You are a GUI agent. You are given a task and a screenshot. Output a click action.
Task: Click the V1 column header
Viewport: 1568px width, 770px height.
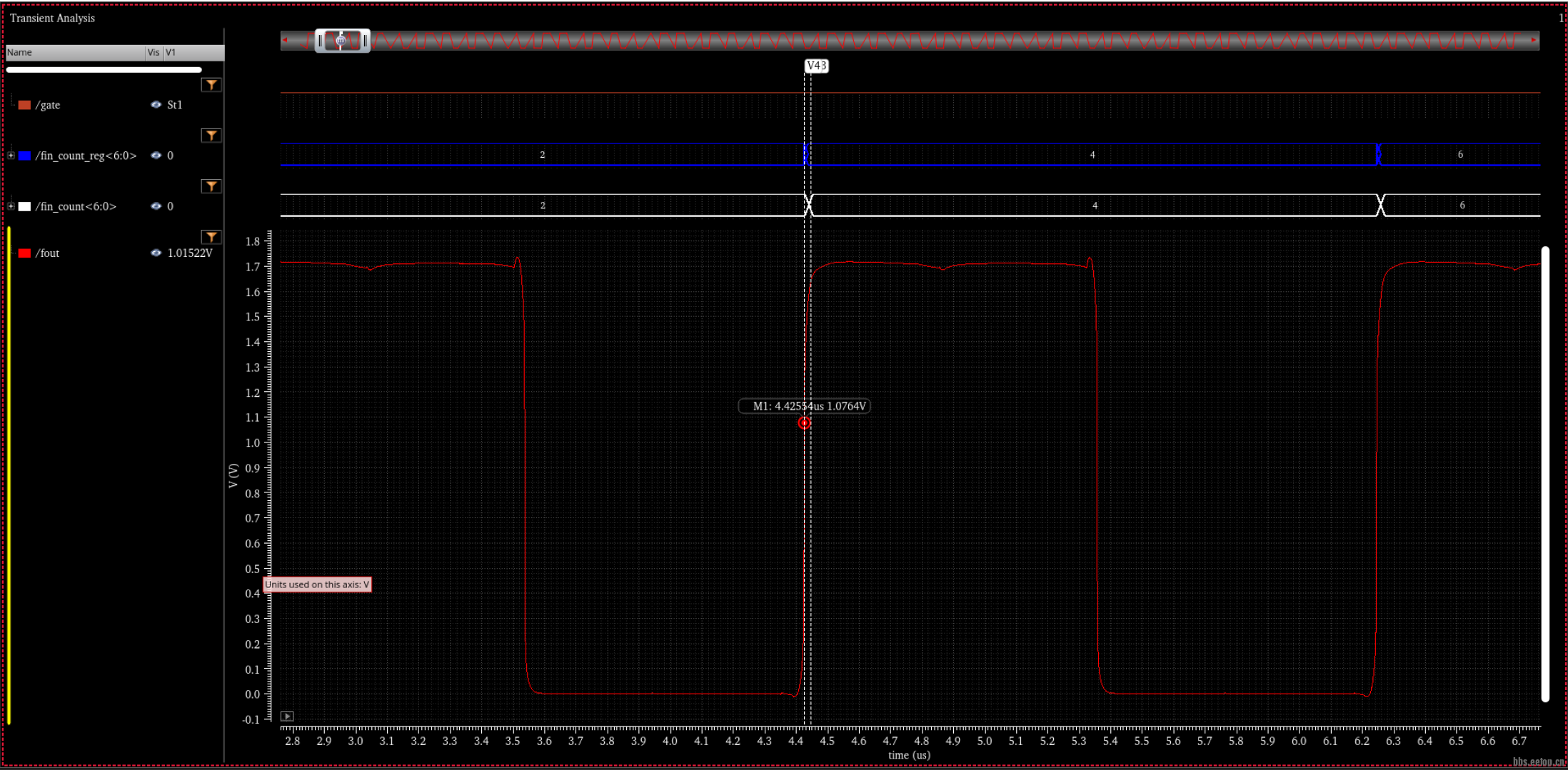pyautogui.click(x=194, y=52)
